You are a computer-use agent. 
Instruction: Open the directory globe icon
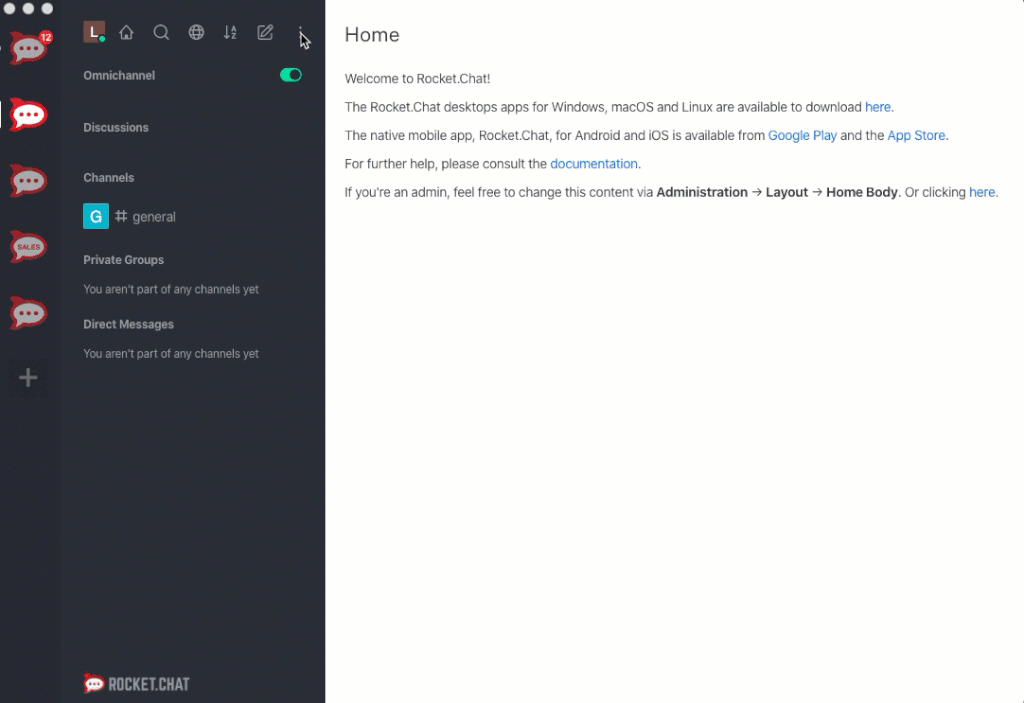(196, 33)
